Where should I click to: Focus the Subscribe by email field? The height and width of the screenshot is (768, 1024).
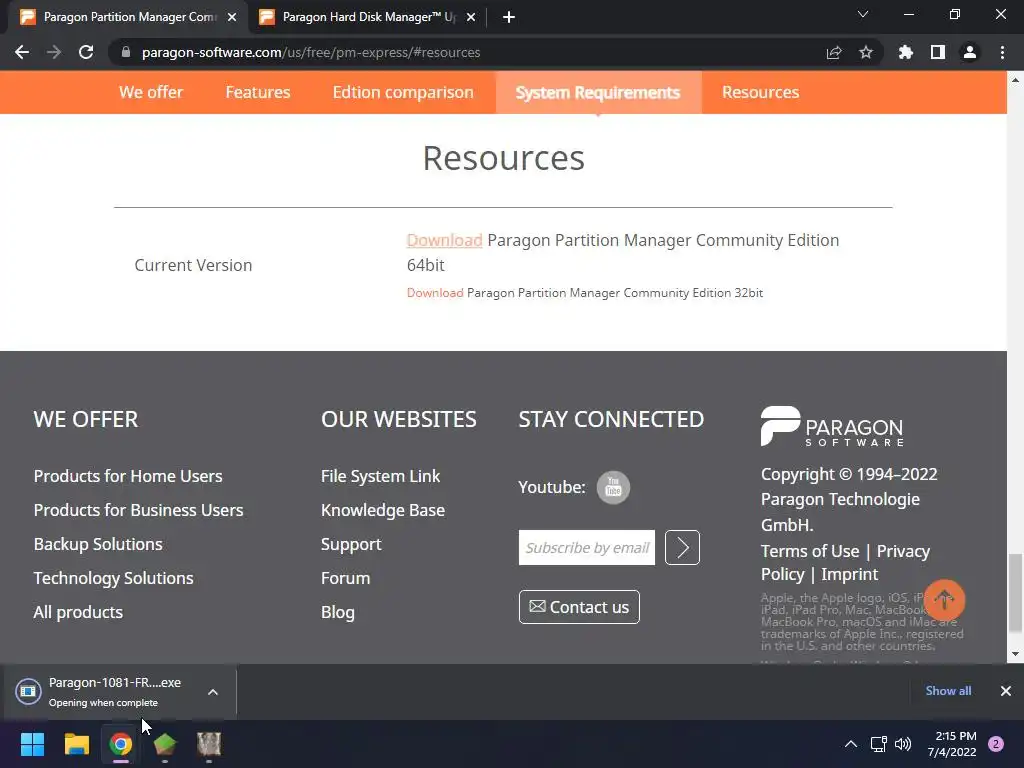click(586, 547)
